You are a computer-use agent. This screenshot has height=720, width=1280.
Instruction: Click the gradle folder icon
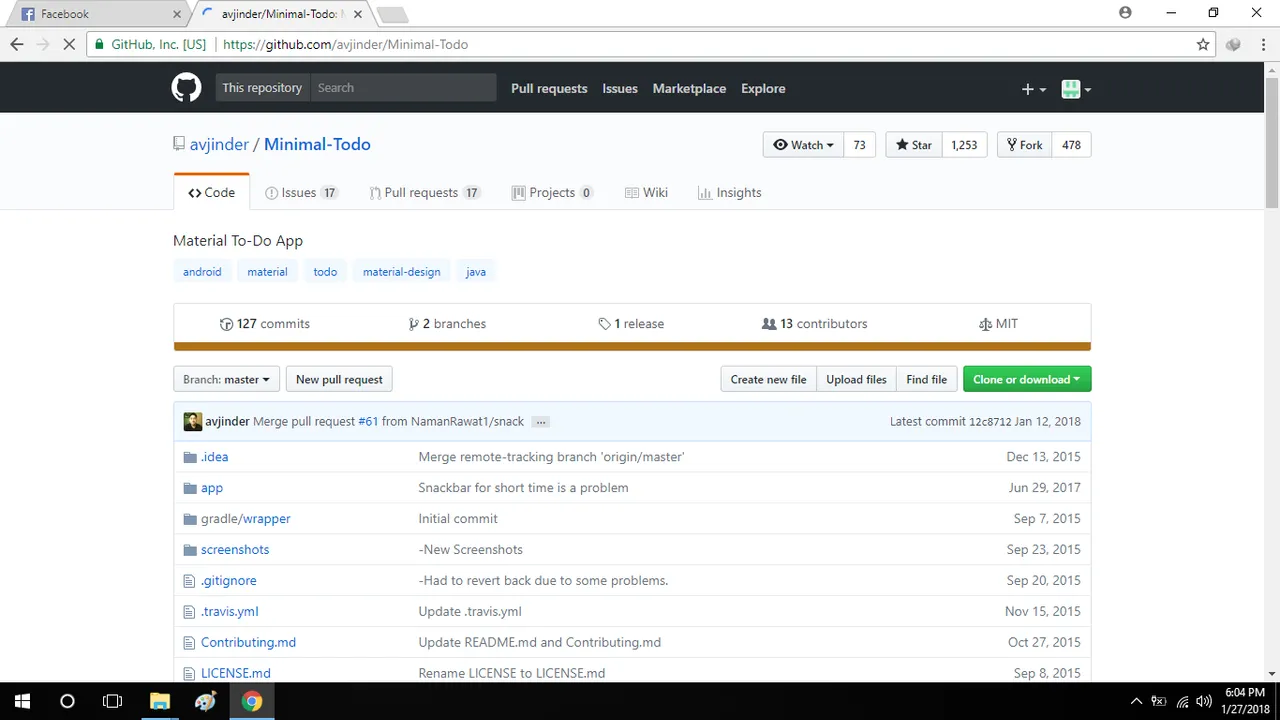(190, 519)
